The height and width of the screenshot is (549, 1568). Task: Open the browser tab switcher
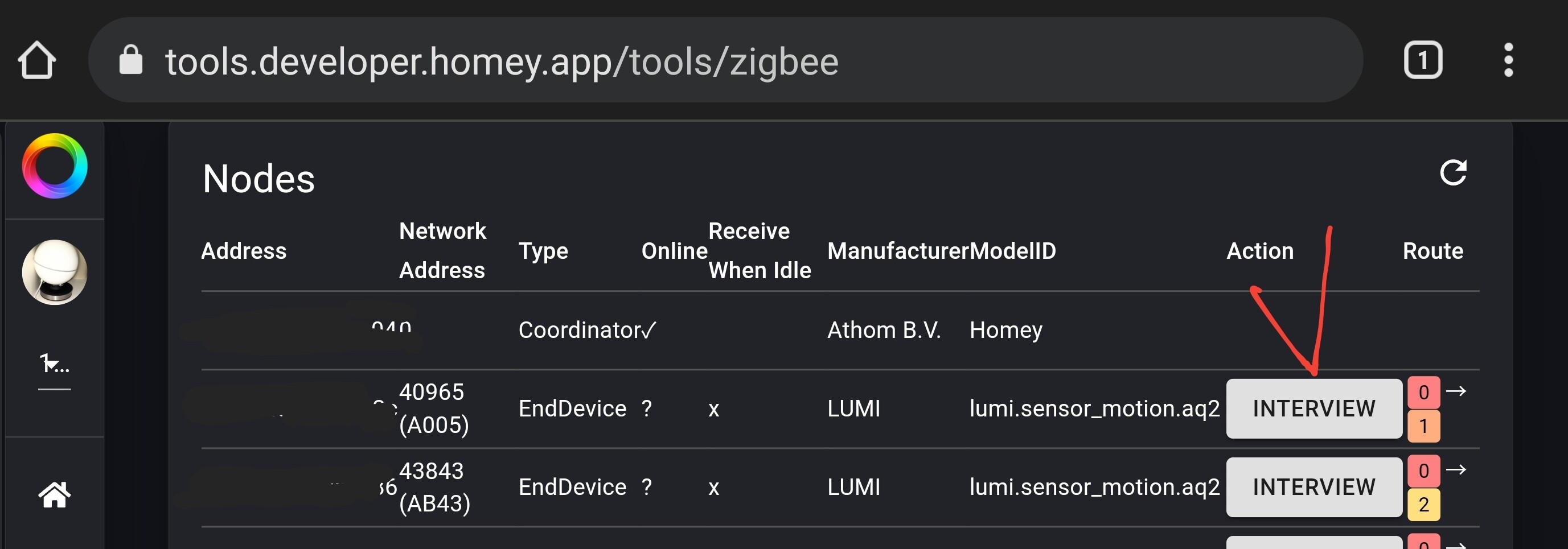[x=1422, y=60]
